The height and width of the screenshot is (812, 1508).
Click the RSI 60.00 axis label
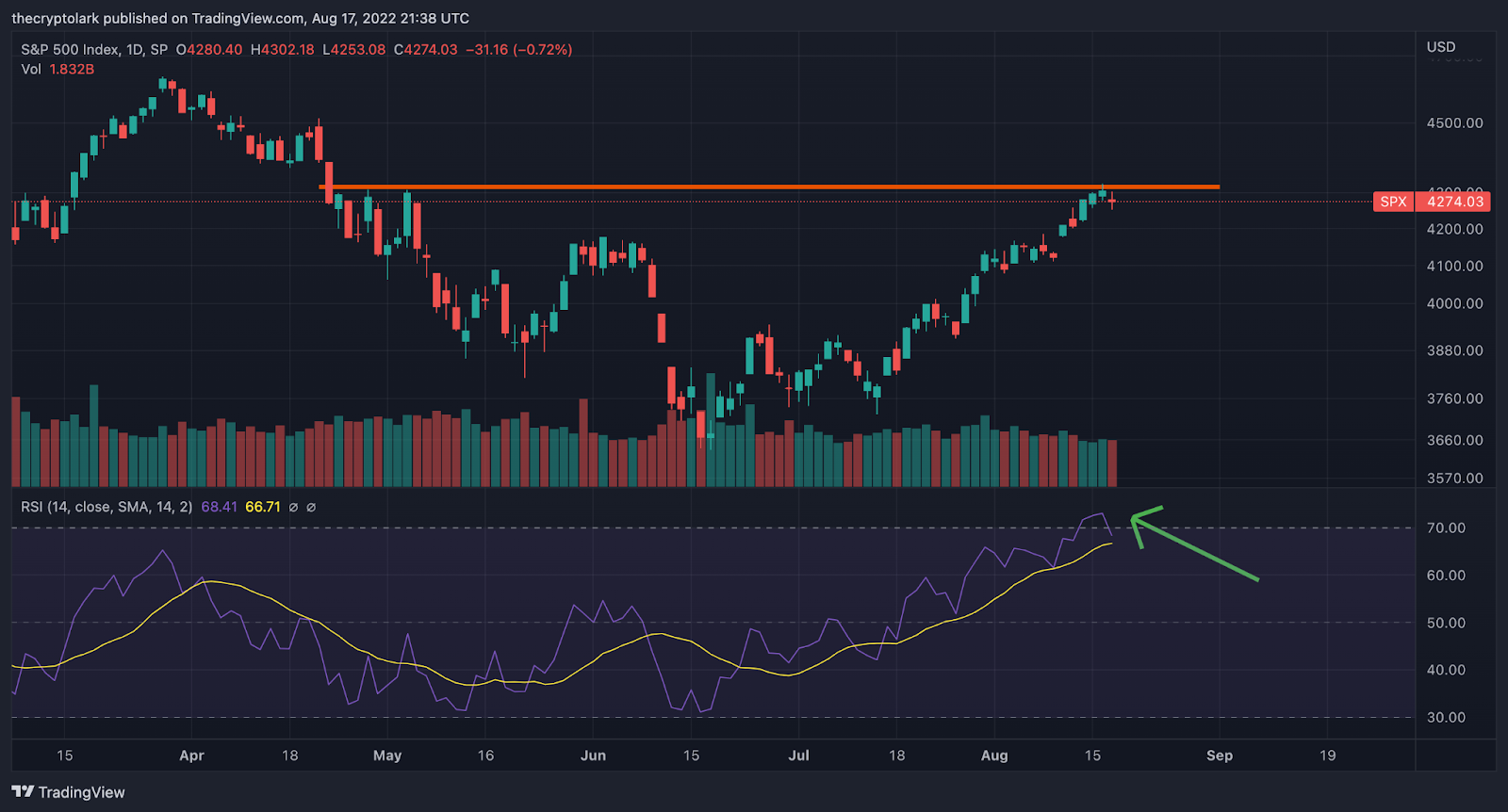point(1446,576)
